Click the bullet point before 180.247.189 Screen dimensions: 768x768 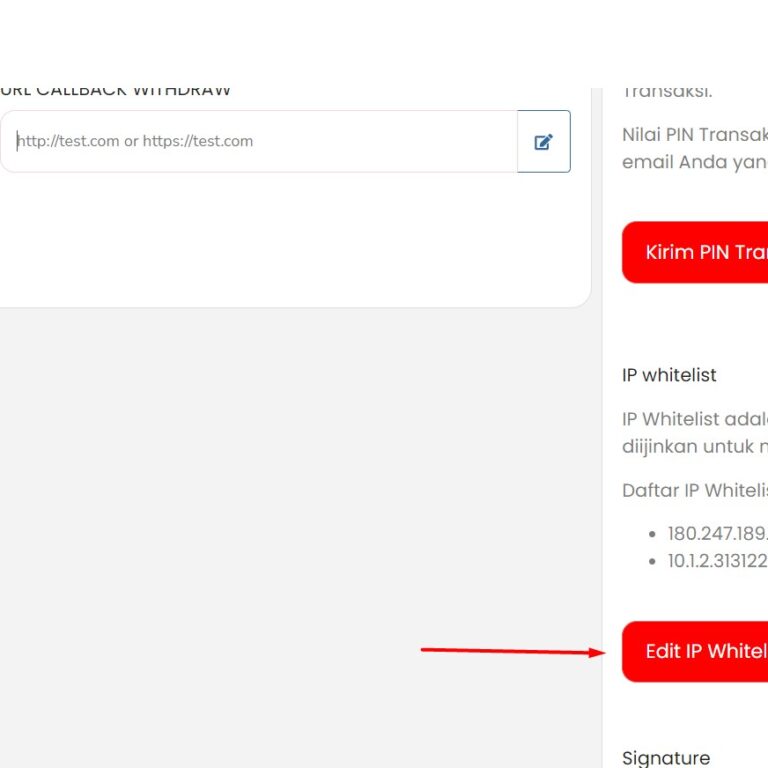click(652, 534)
